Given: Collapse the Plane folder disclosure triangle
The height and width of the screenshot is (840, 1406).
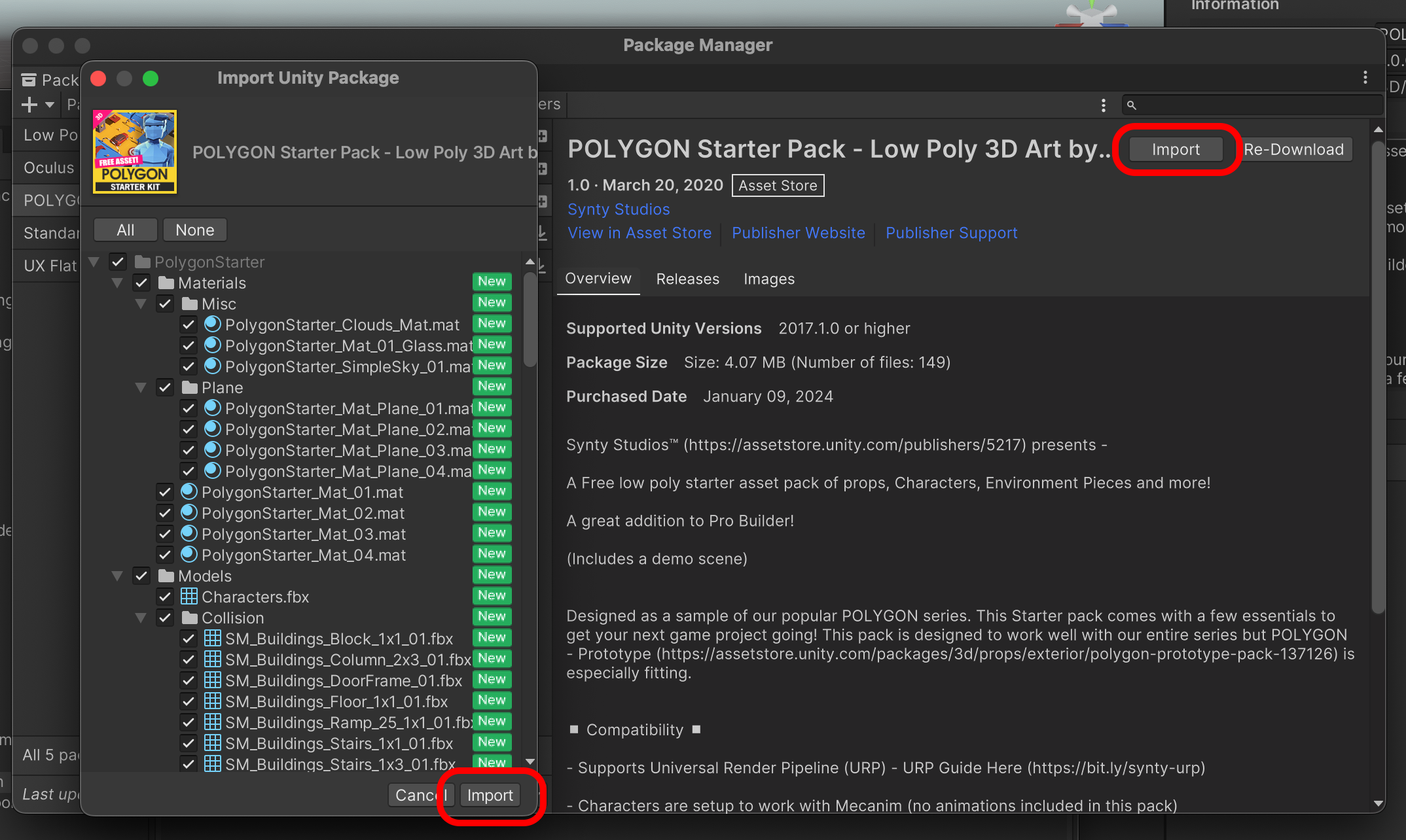Looking at the screenshot, I should click(141, 387).
